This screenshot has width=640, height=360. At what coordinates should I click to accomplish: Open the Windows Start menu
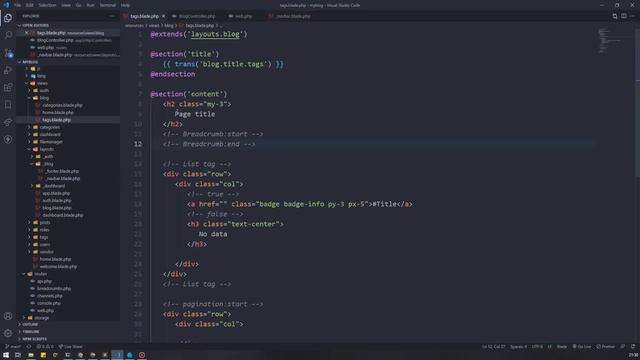[x=6, y=355]
